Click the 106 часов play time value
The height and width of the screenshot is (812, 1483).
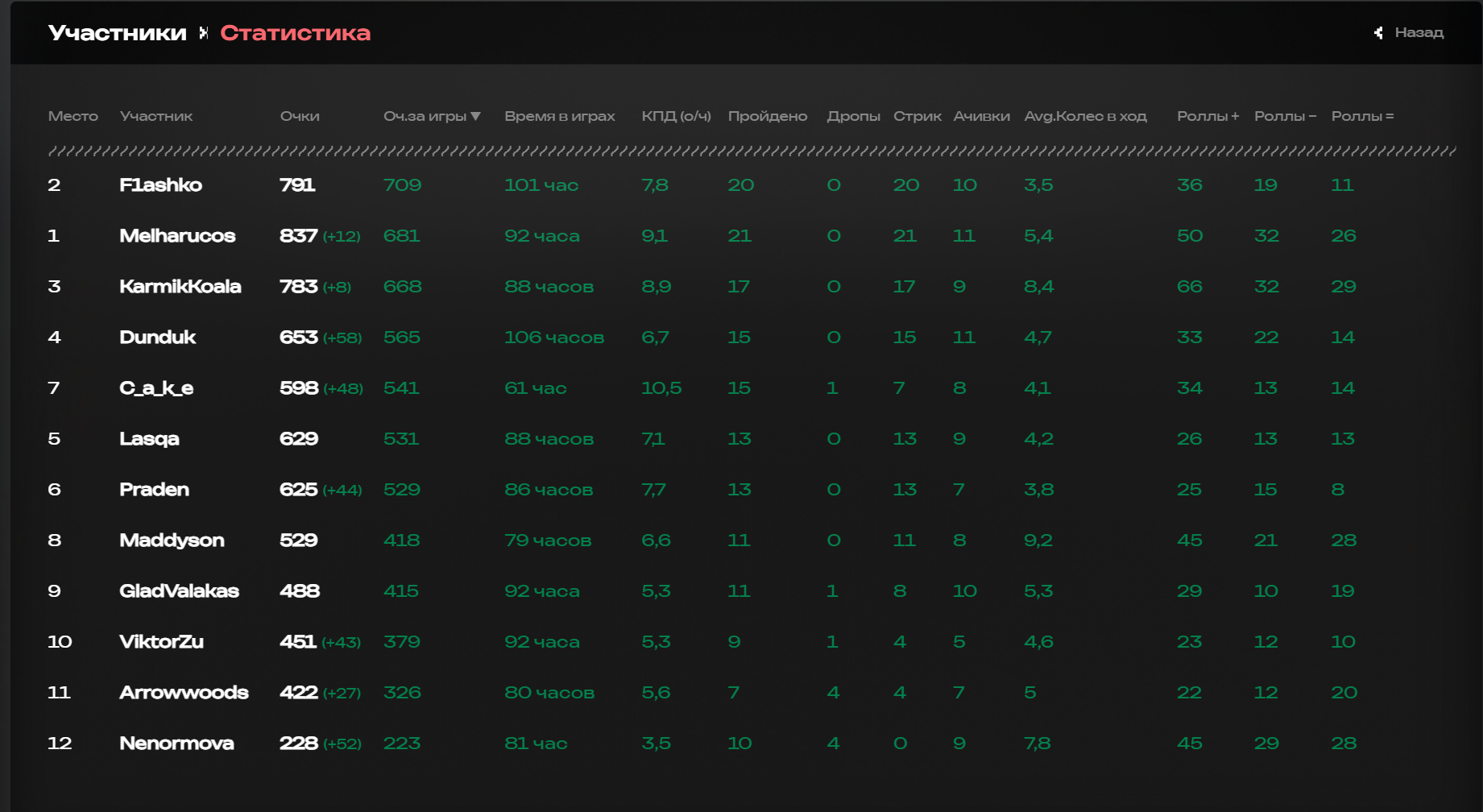click(x=554, y=338)
